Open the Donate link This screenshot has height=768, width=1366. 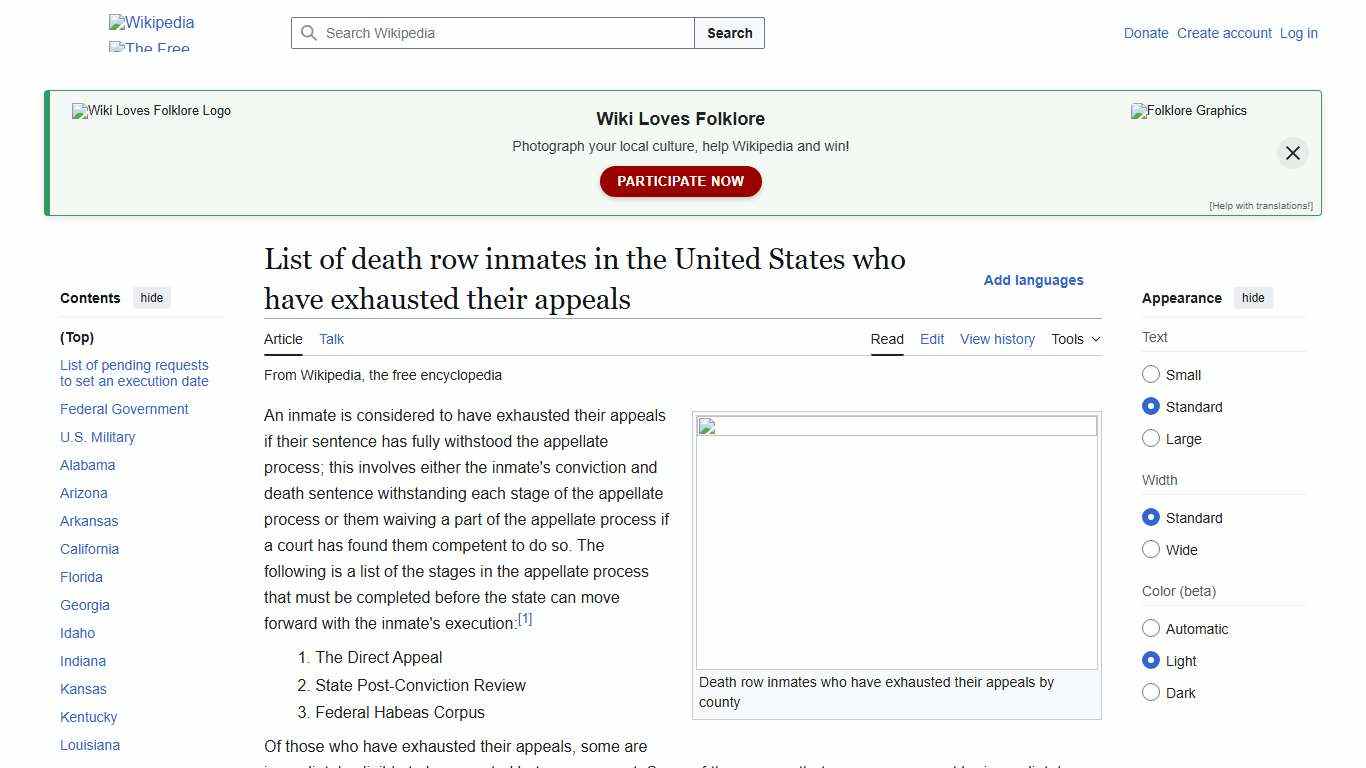pyautogui.click(x=1146, y=33)
